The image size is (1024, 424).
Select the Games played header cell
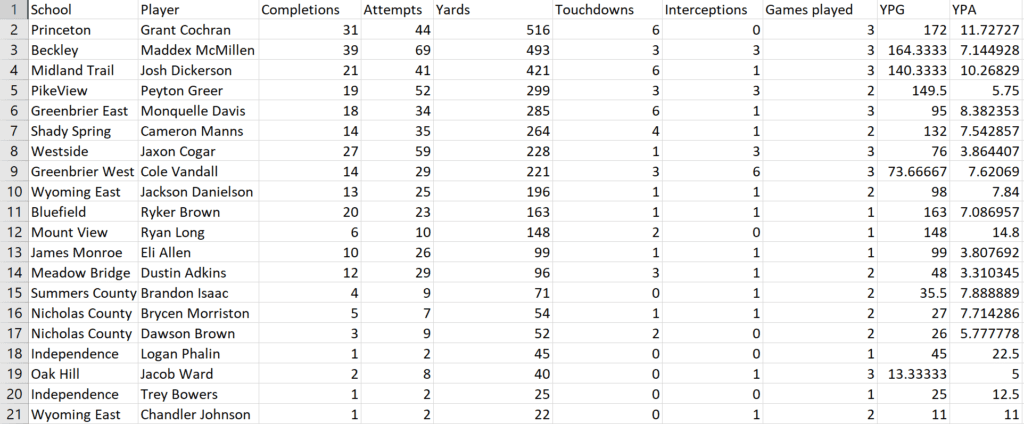(x=809, y=10)
